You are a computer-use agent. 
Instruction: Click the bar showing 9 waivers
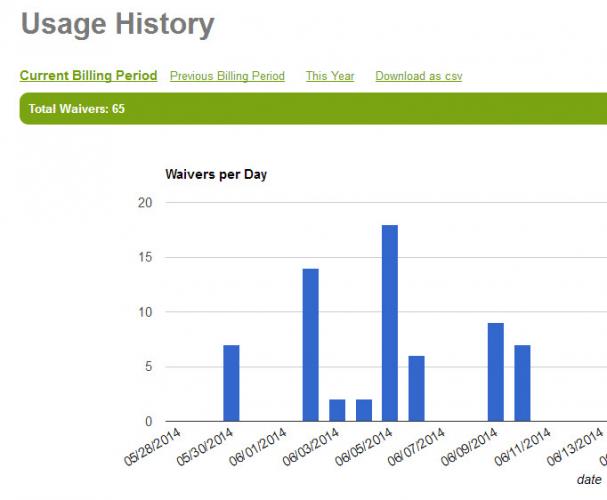[496, 372]
